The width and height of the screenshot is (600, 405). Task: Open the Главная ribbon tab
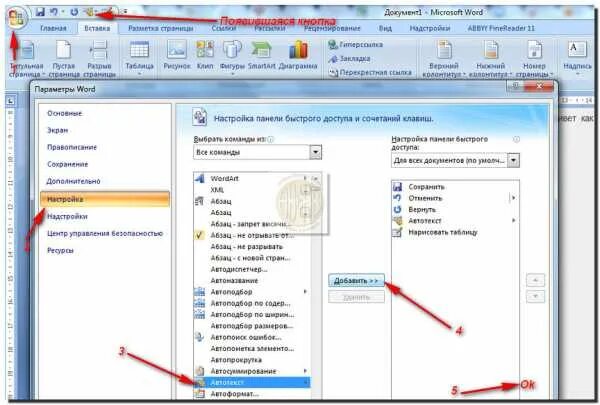coord(53,28)
